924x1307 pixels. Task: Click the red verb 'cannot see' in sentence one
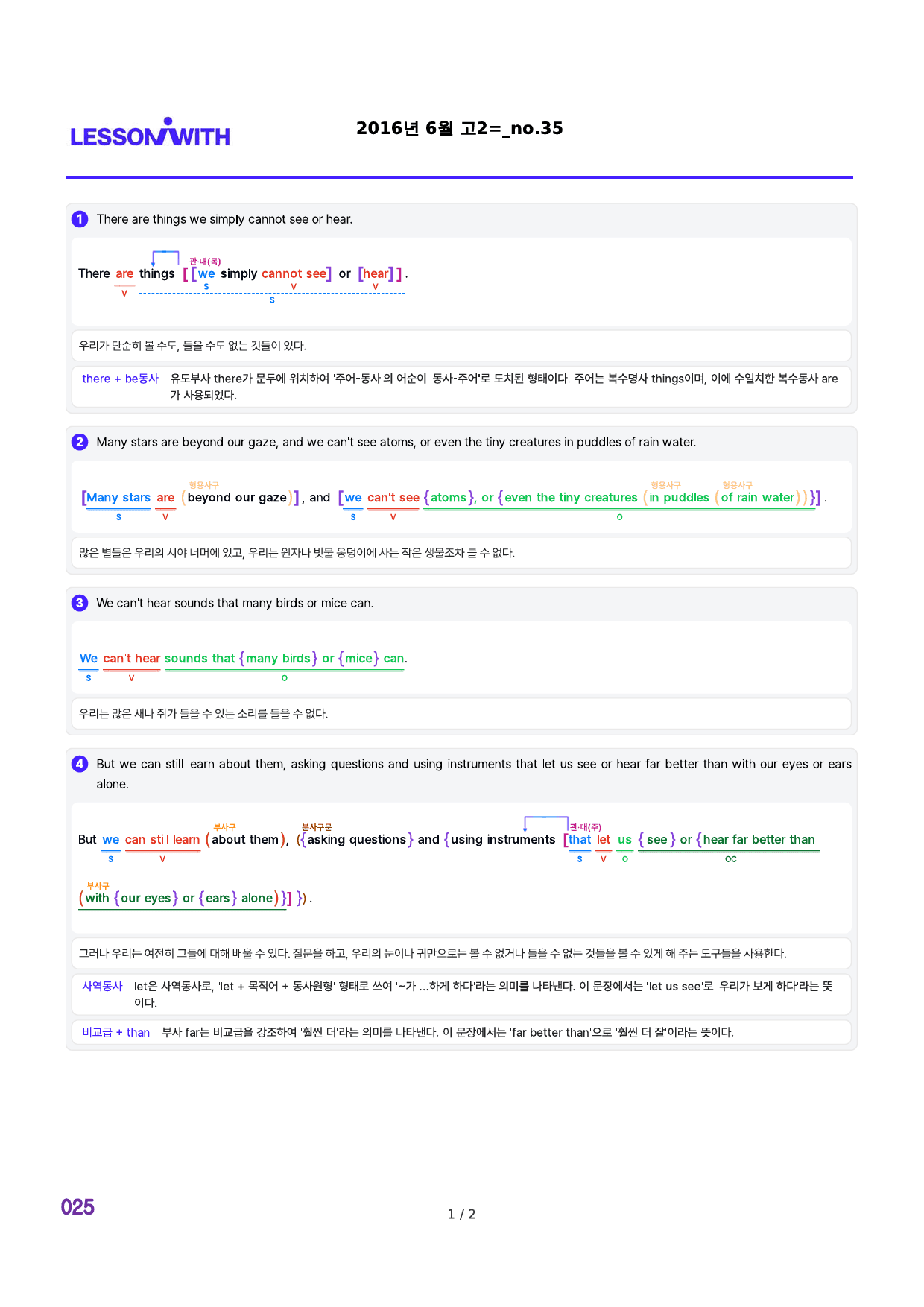pyautogui.click(x=294, y=273)
